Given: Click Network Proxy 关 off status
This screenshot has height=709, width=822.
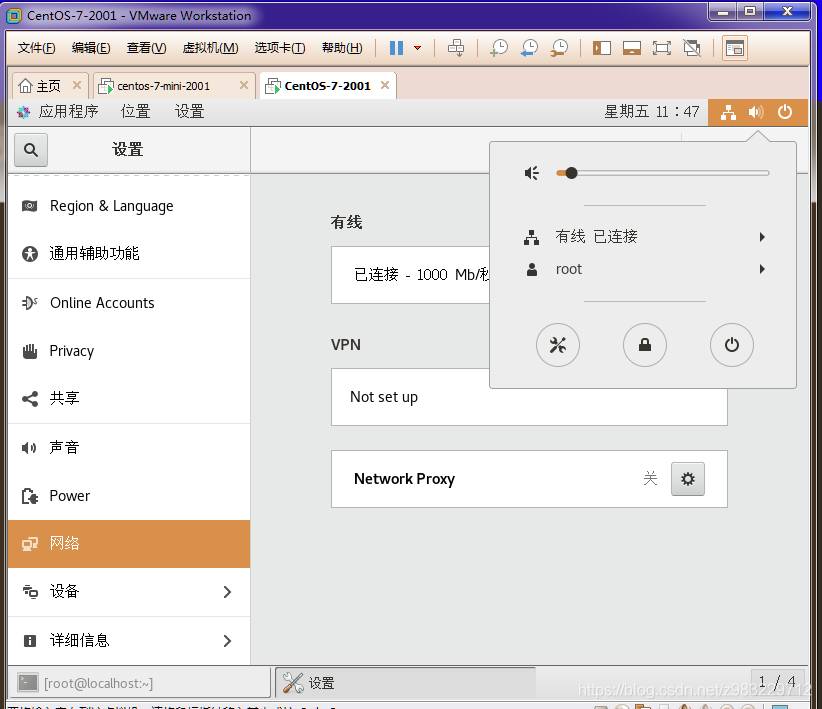Looking at the screenshot, I should [650, 478].
